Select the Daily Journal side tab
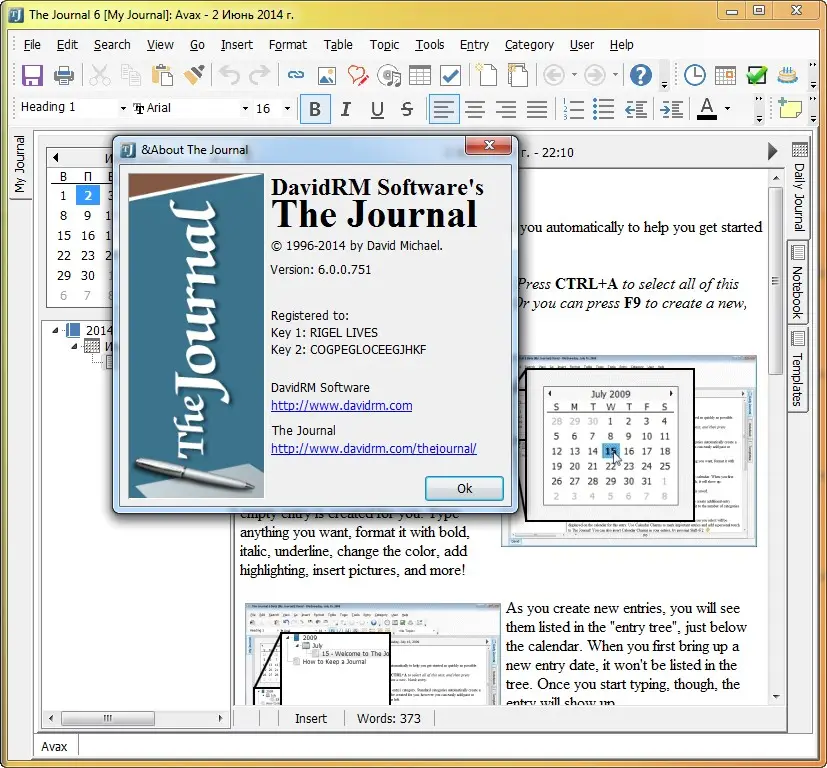 point(798,188)
